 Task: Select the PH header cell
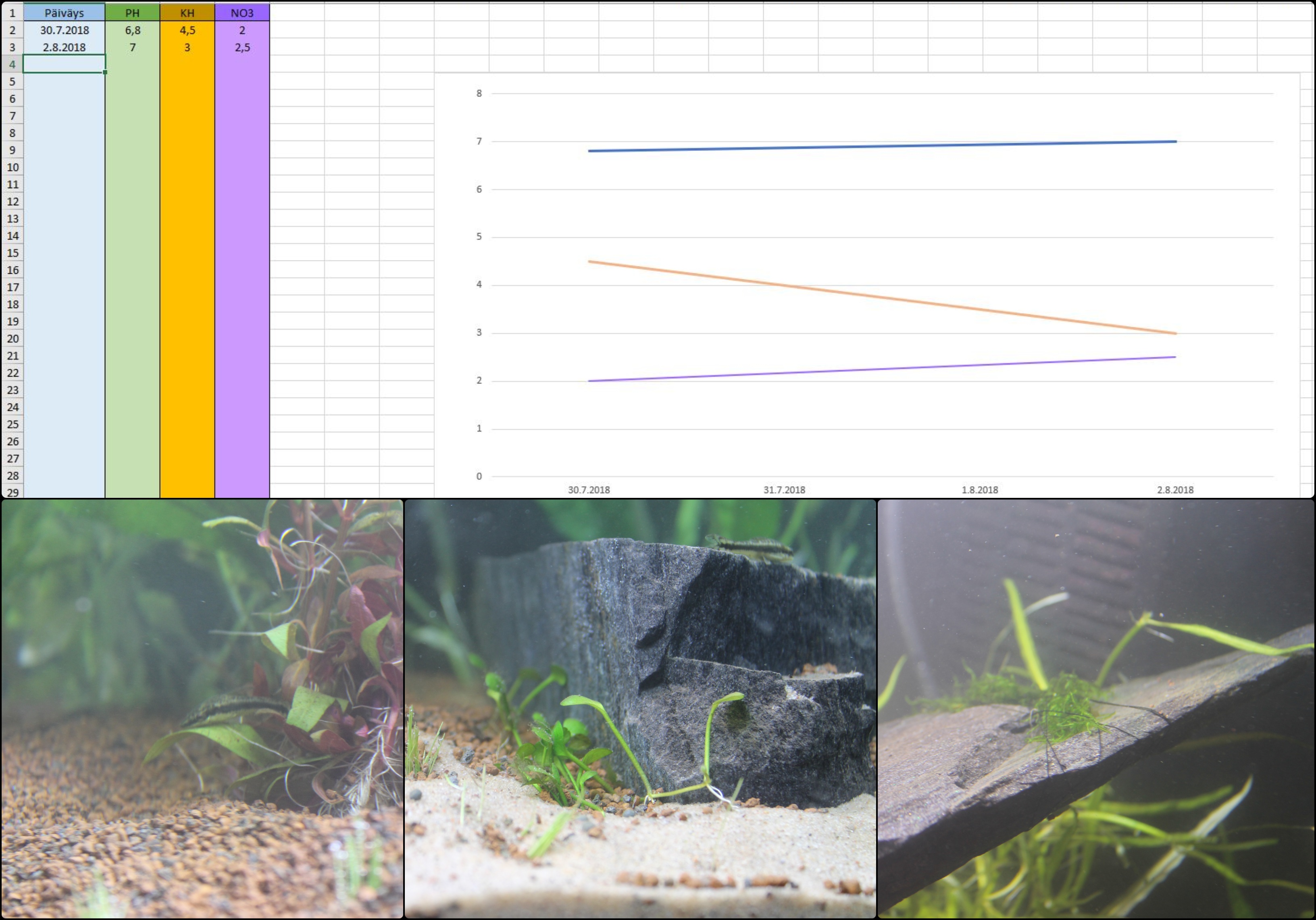(x=132, y=12)
